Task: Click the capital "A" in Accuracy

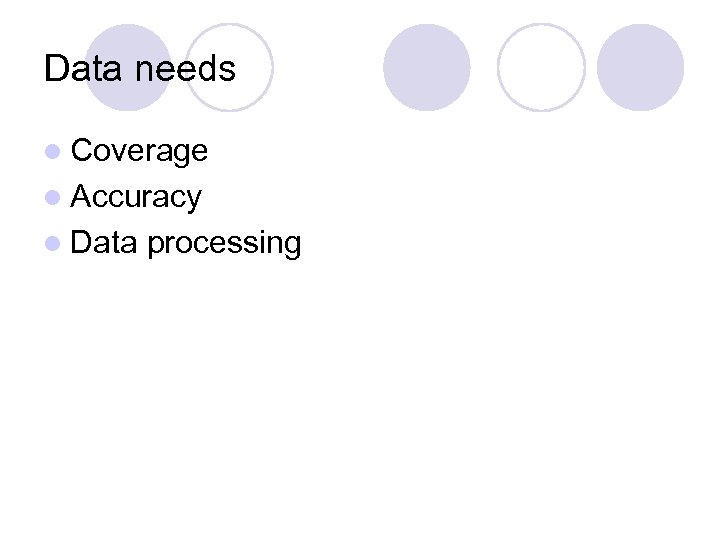Action: click(82, 197)
